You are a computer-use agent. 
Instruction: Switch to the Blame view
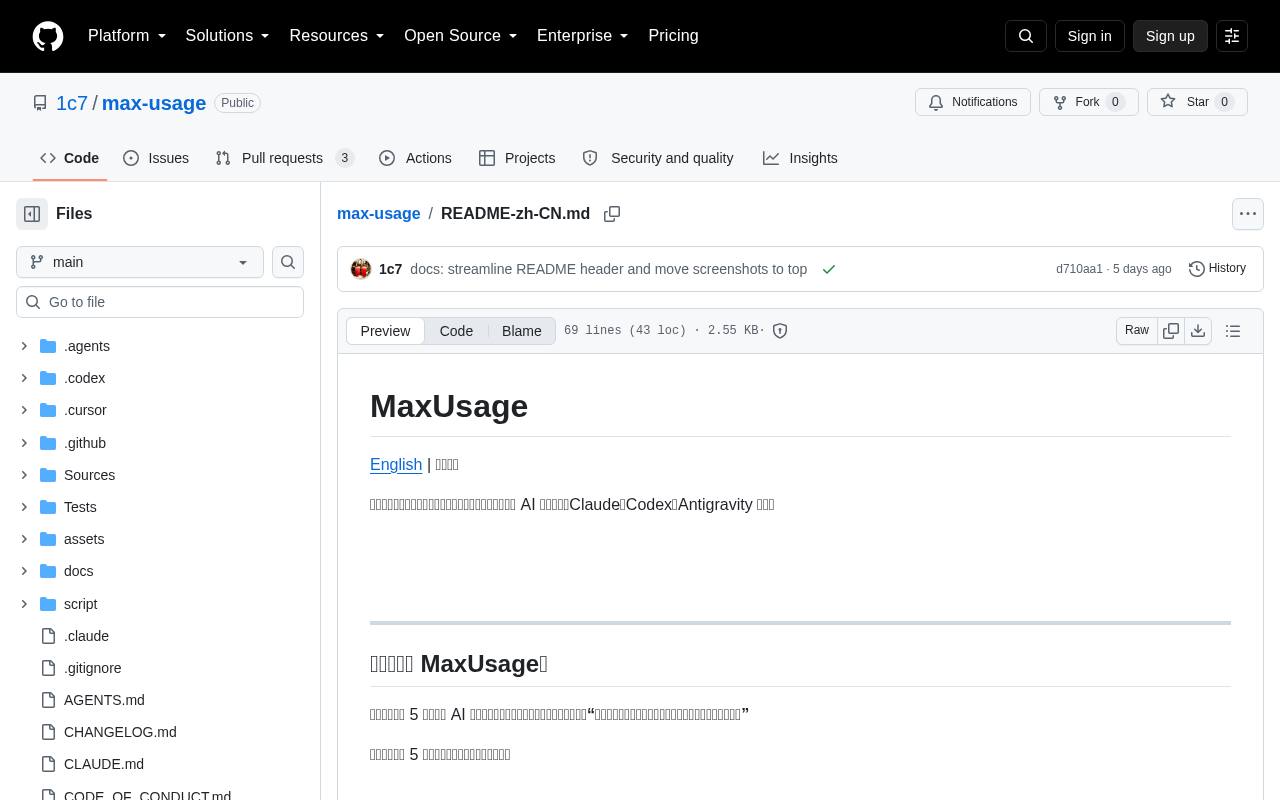(521, 331)
